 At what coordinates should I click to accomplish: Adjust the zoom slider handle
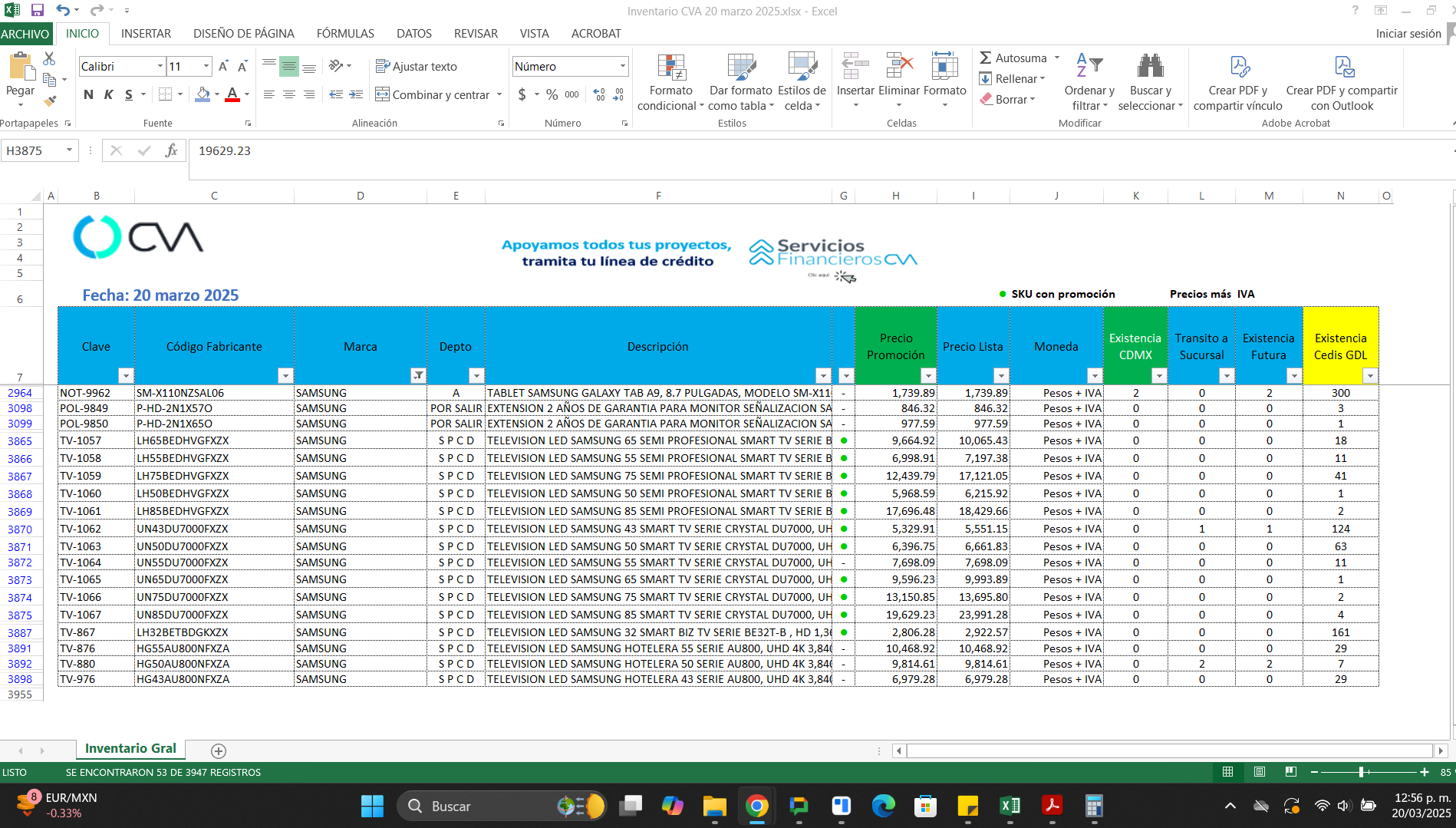[x=1361, y=772]
